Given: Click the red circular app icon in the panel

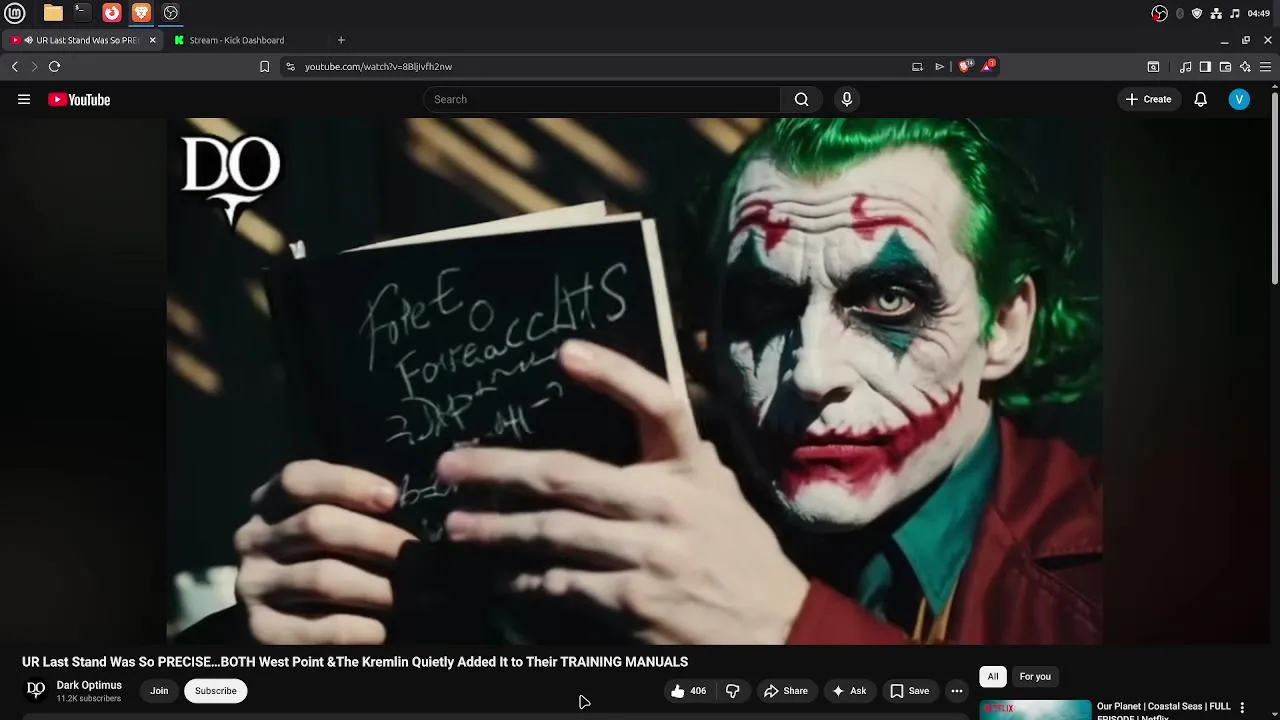Looking at the screenshot, I should coord(112,13).
